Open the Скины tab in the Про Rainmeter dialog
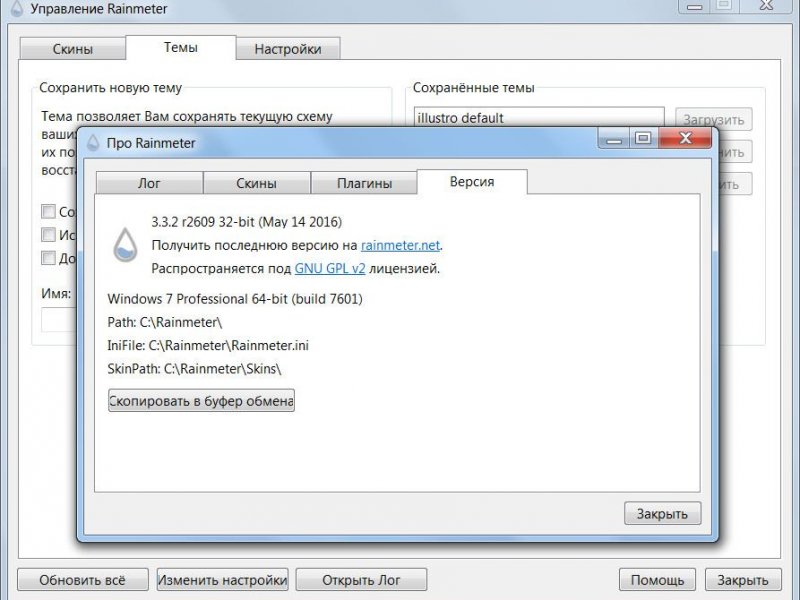 (257, 183)
